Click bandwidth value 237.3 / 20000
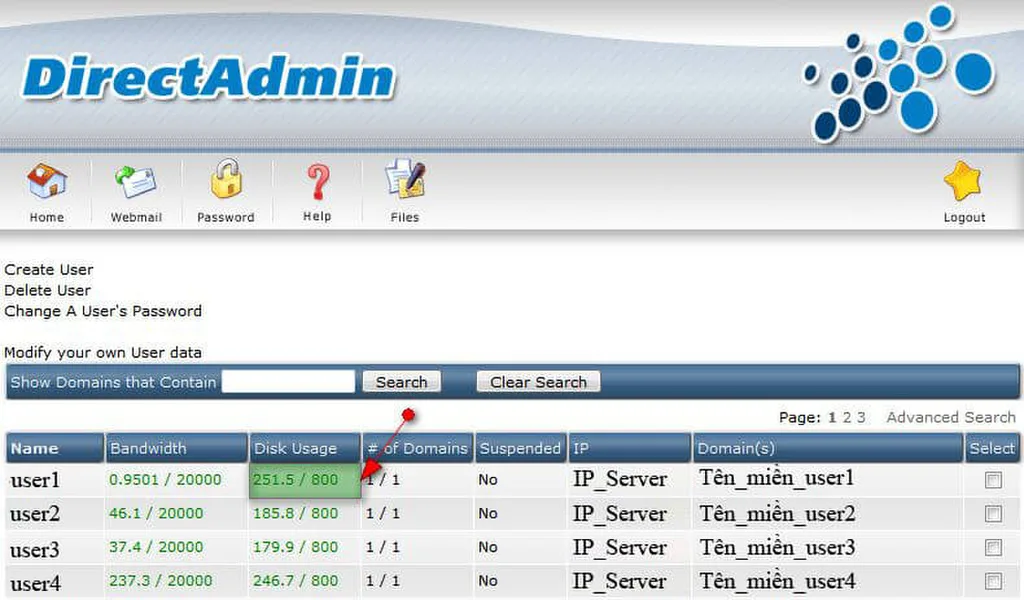The image size is (1024, 600). click(x=161, y=581)
